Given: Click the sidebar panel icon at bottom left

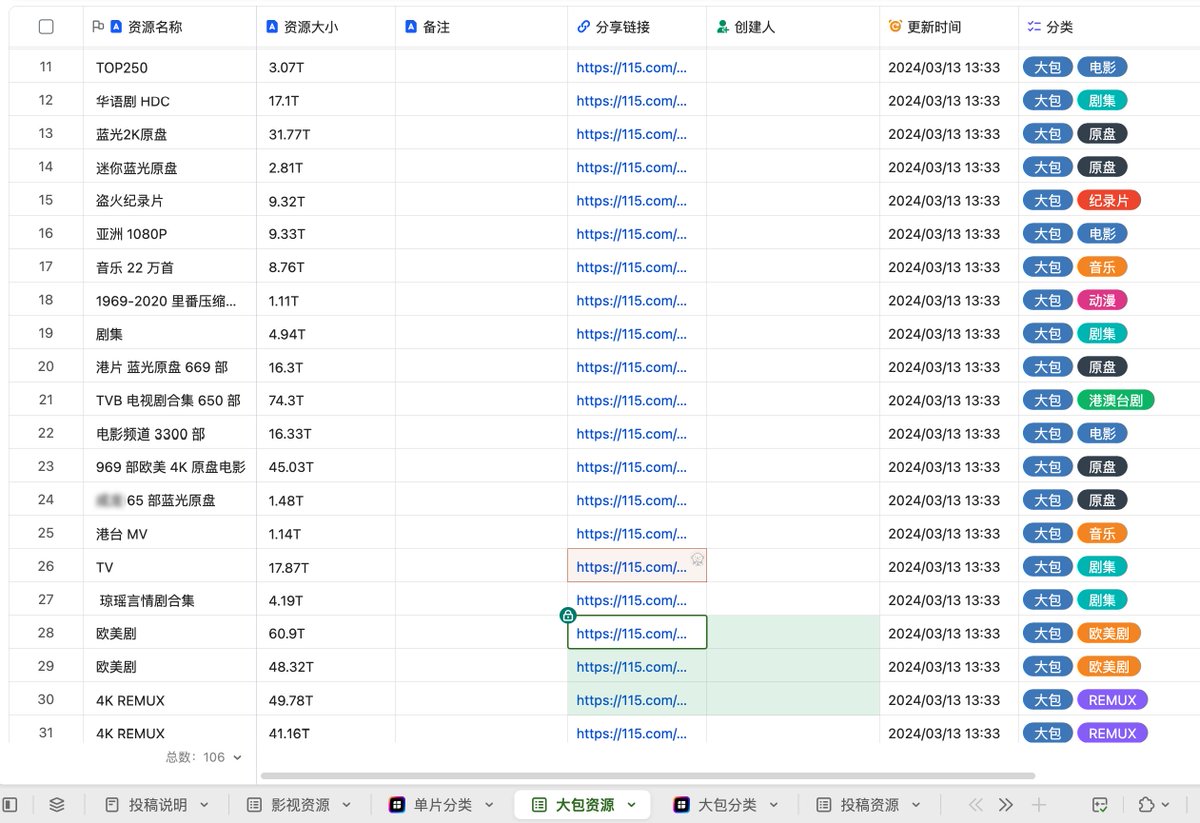Looking at the screenshot, I should click(x=10, y=804).
